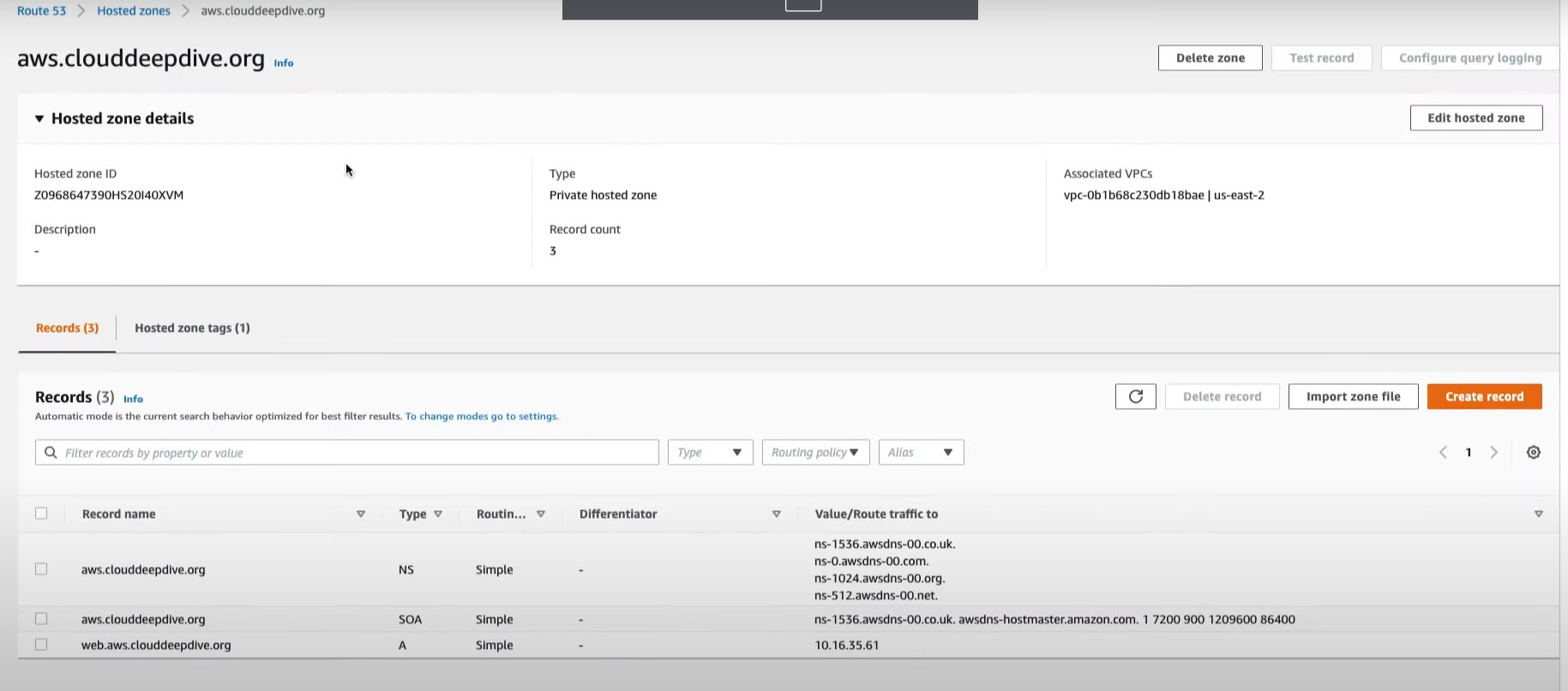This screenshot has width=1568, height=691.
Task: Click 'To change modes go to settings' link
Action: [482, 417]
